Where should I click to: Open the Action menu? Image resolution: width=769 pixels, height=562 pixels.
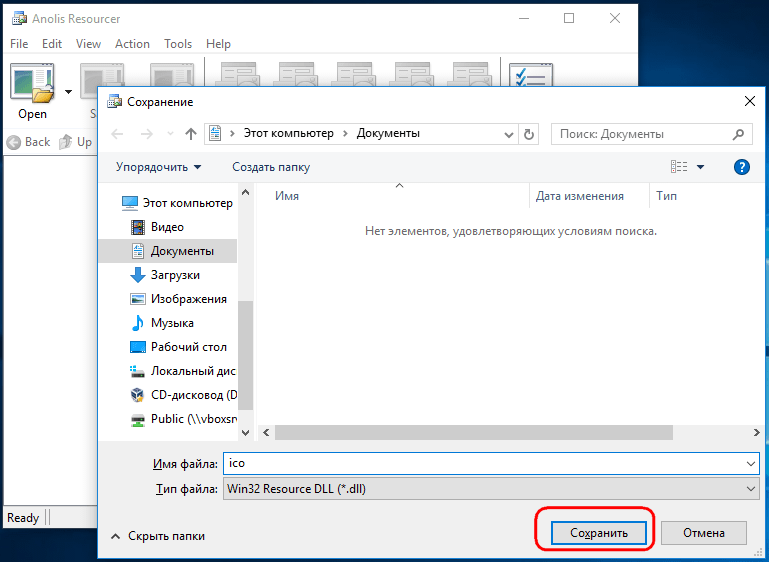coord(132,44)
